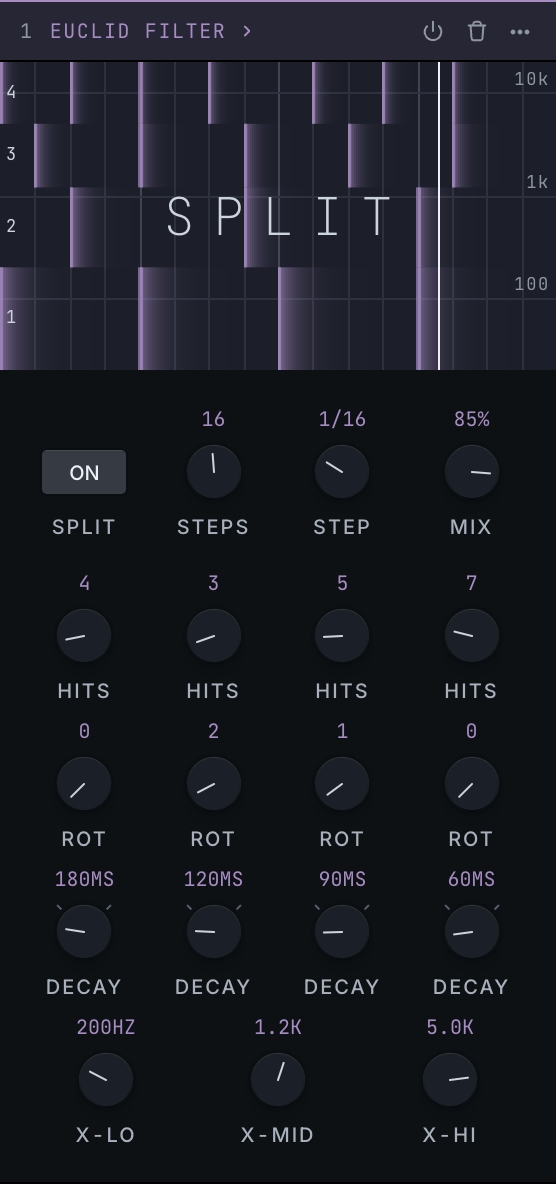Image resolution: width=556 pixels, height=1184 pixels.
Task: Click the DECAY knob at 120MS
Action: point(214,932)
